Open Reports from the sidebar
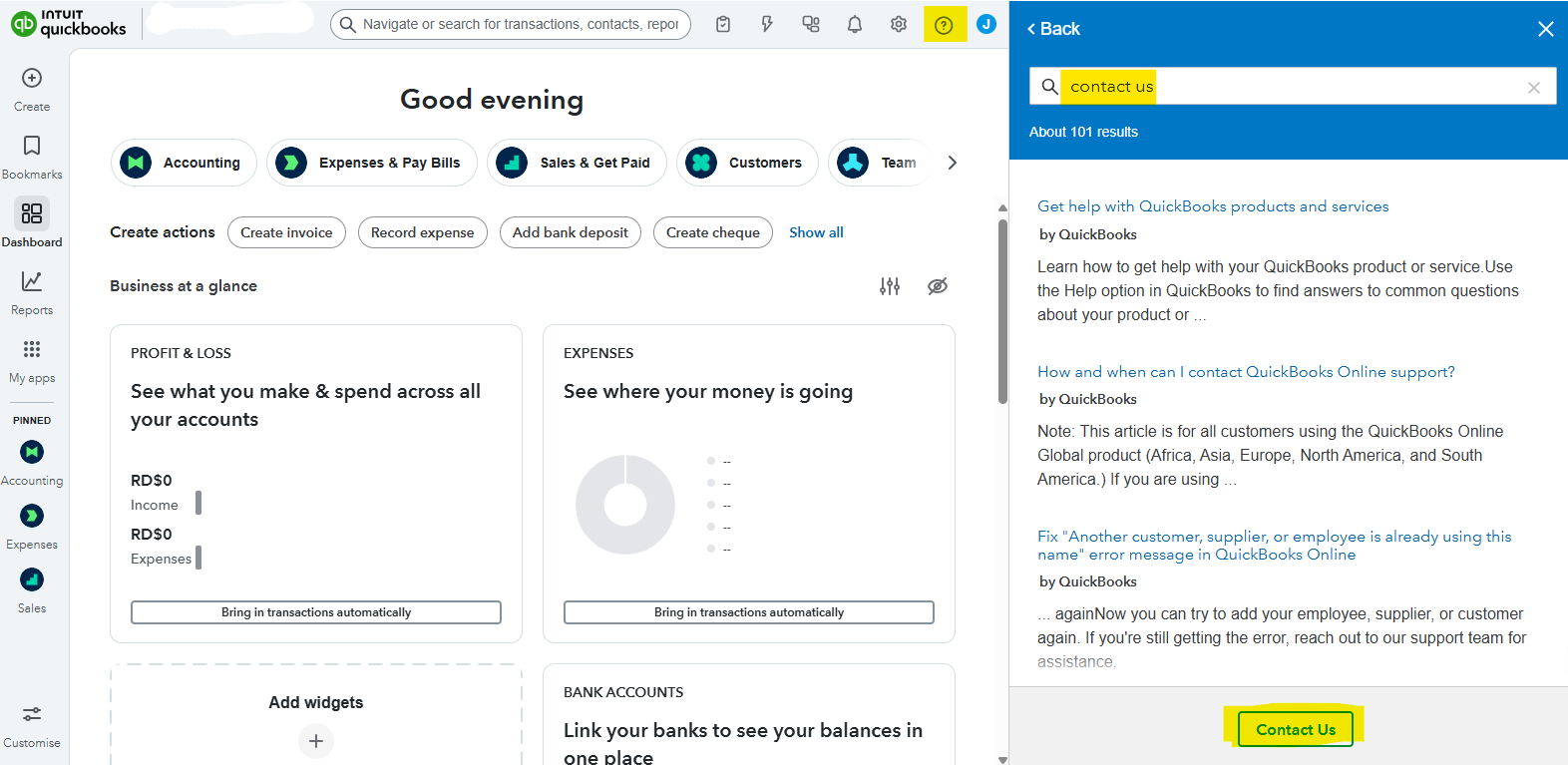The image size is (1568, 765). 32,293
